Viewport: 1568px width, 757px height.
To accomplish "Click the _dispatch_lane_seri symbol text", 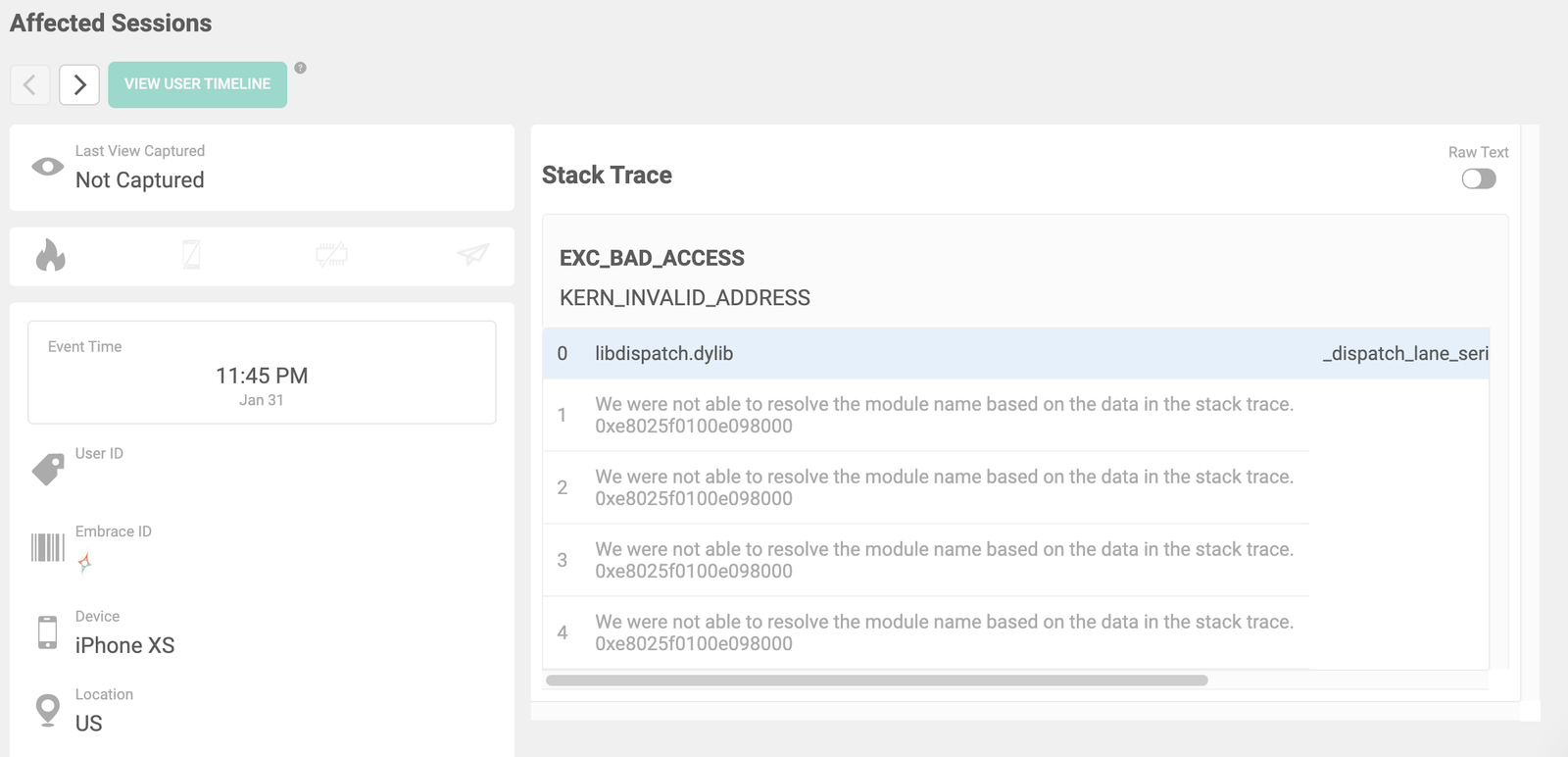I will click(x=1405, y=353).
